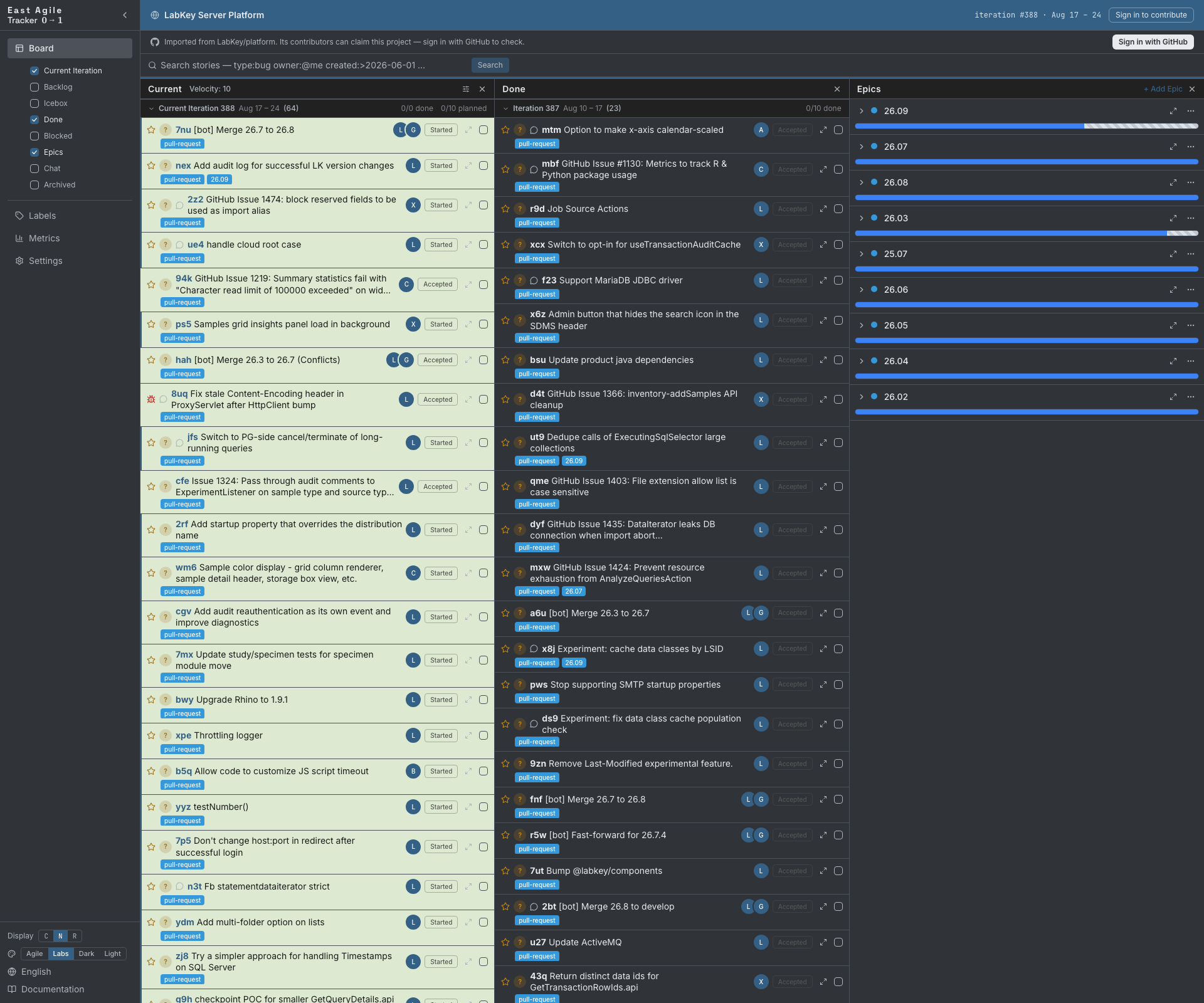Open Labels in the sidebar
Viewport: 1204px width, 1003px height.
(70, 216)
